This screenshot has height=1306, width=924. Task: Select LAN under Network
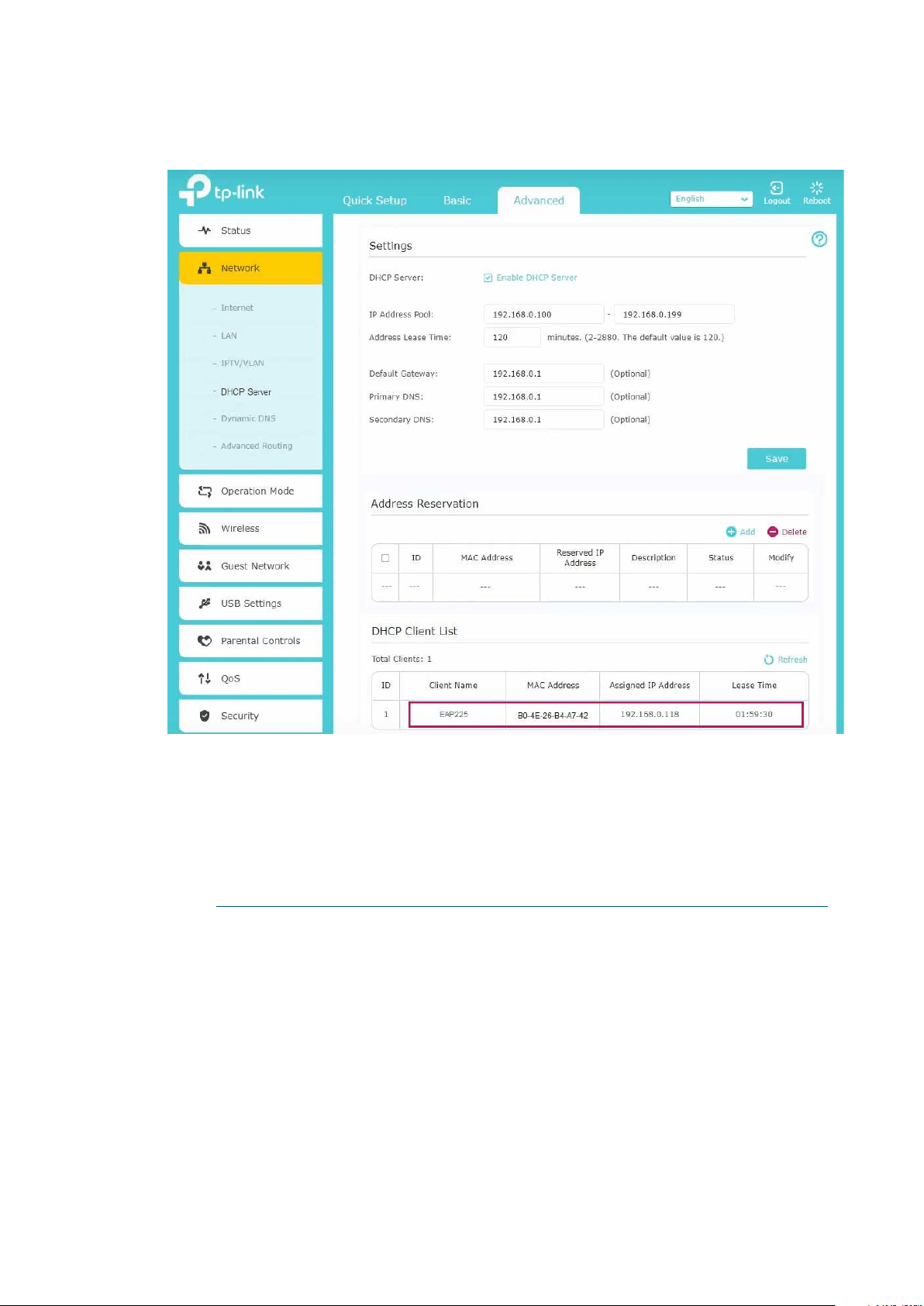pyautogui.click(x=229, y=336)
